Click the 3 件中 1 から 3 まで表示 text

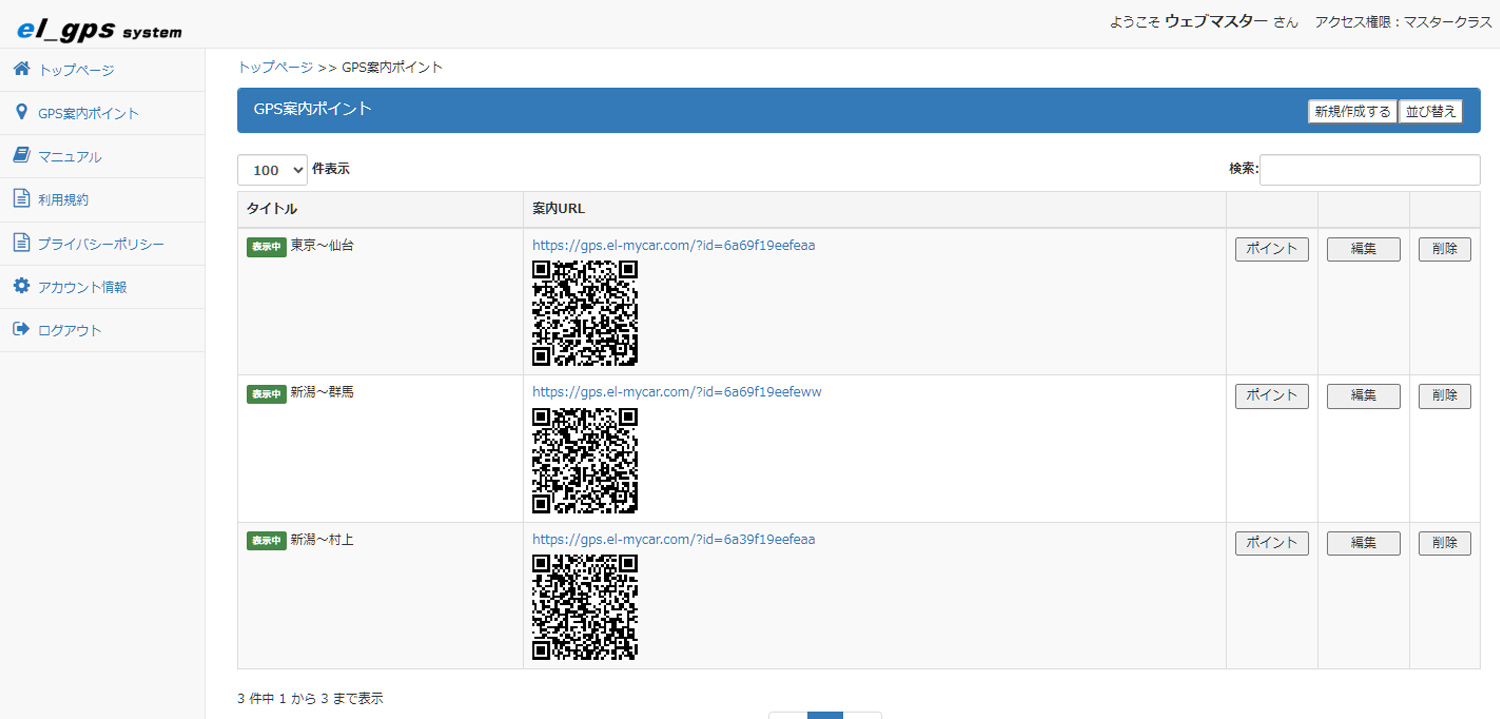coord(310,698)
